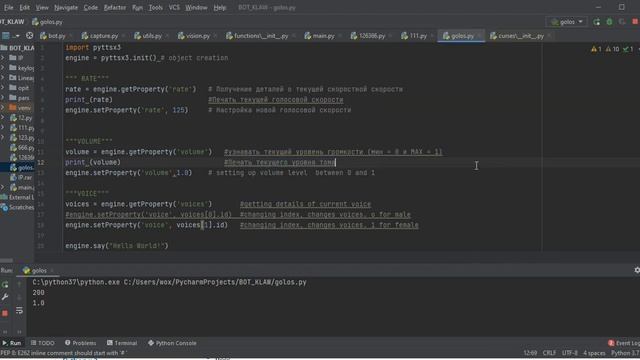Expand the pars folder in project tree

pyautogui.click(x=3, y=98)
